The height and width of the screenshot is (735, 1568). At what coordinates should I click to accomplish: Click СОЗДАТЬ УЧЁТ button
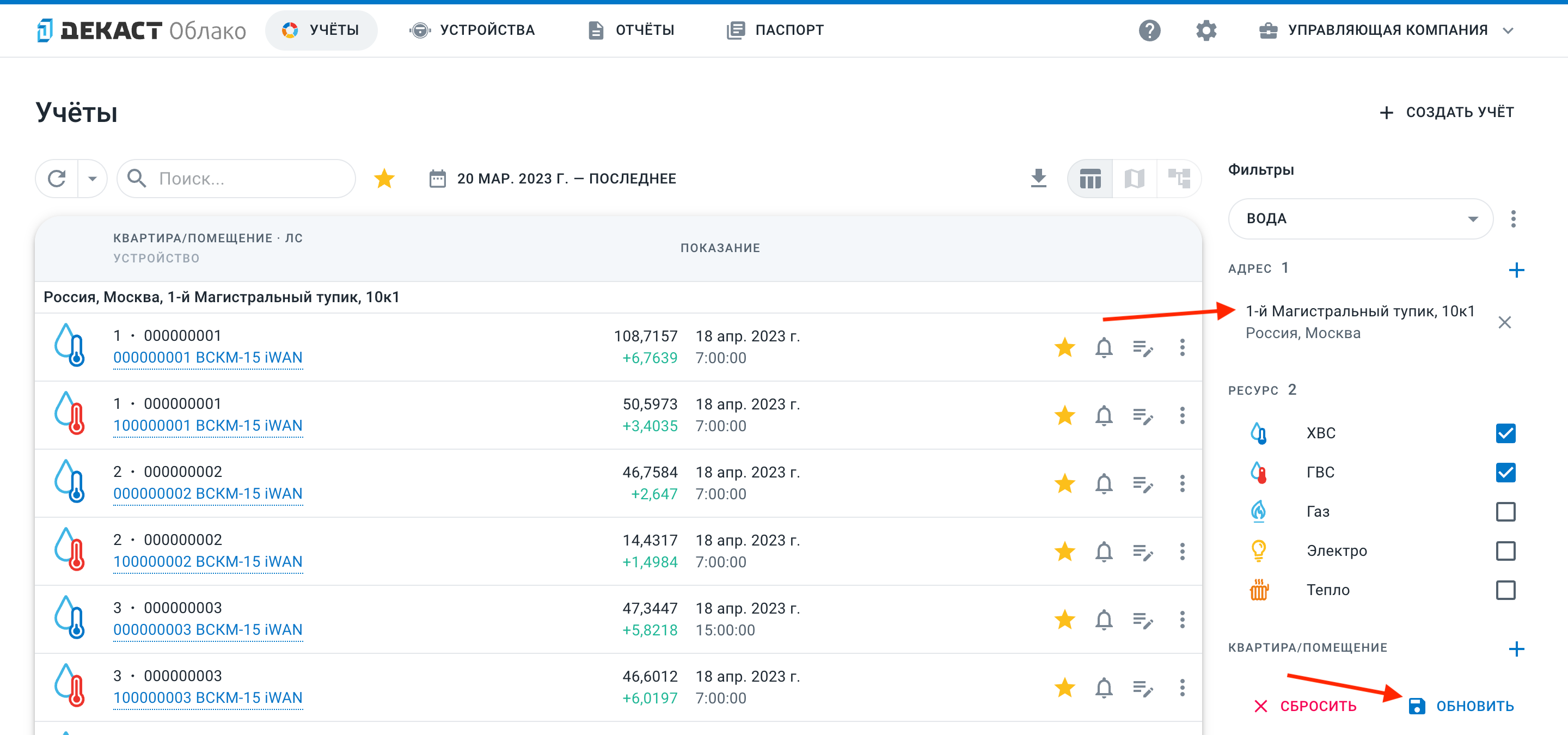click(1446, 112)
